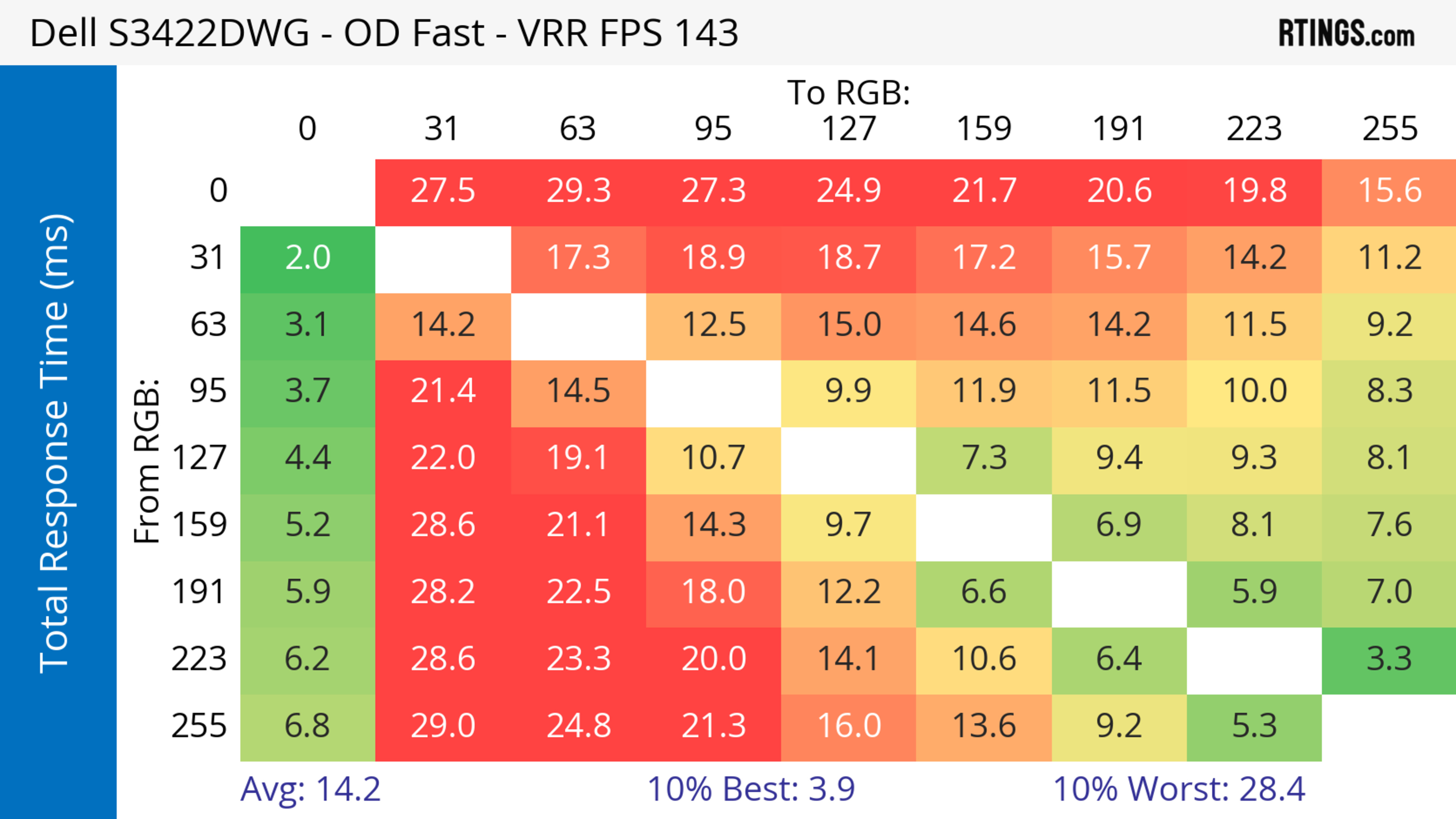Select the "10% Worst: 28.4" summary

point(1179,789)
